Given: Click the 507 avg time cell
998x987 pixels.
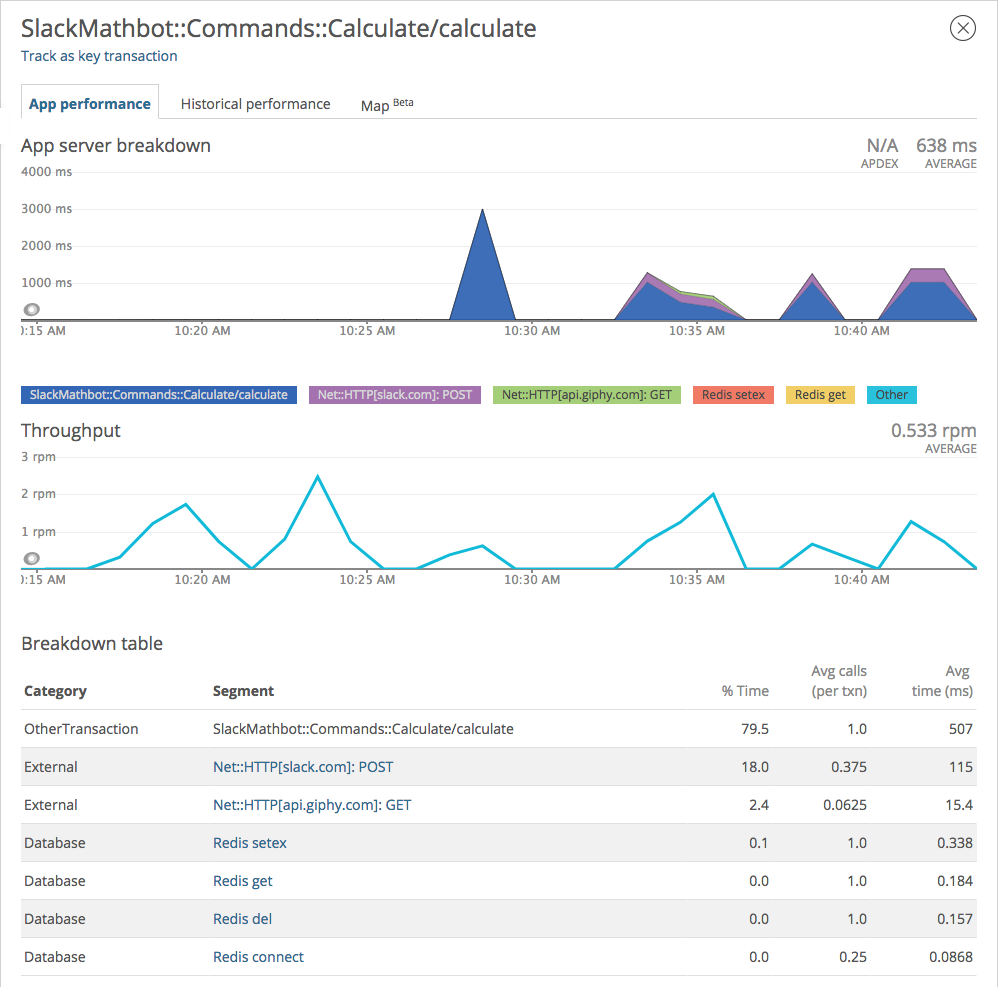Looking at the screenshot, I should point(960,729).
